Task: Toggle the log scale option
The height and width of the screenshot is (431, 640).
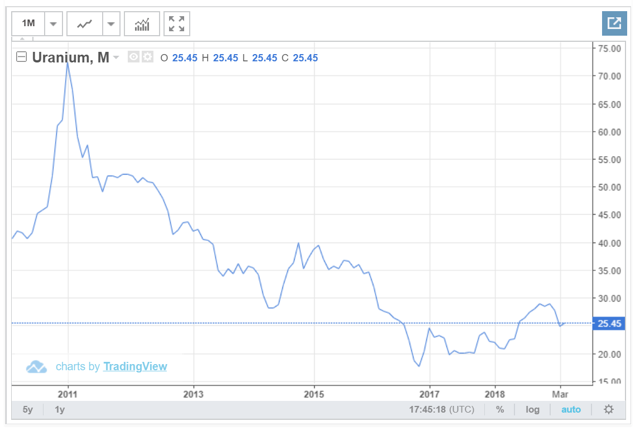Action: (532, 409)
